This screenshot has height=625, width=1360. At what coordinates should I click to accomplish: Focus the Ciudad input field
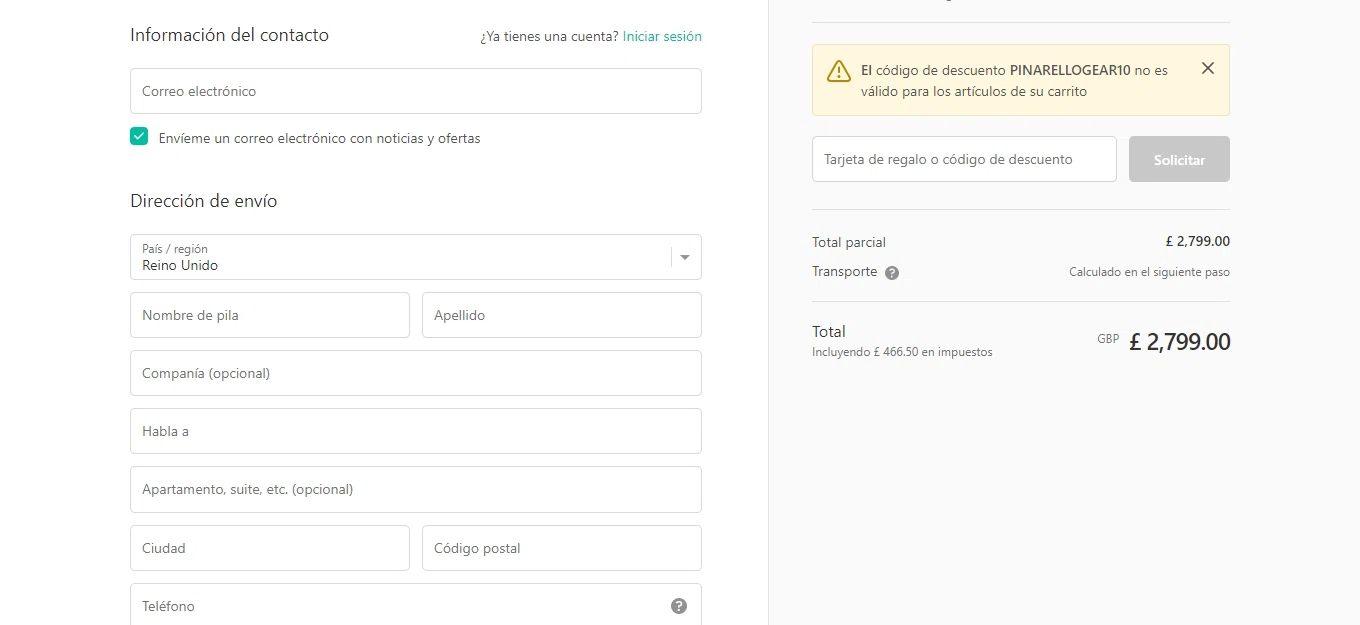click(x=270, y=548)
